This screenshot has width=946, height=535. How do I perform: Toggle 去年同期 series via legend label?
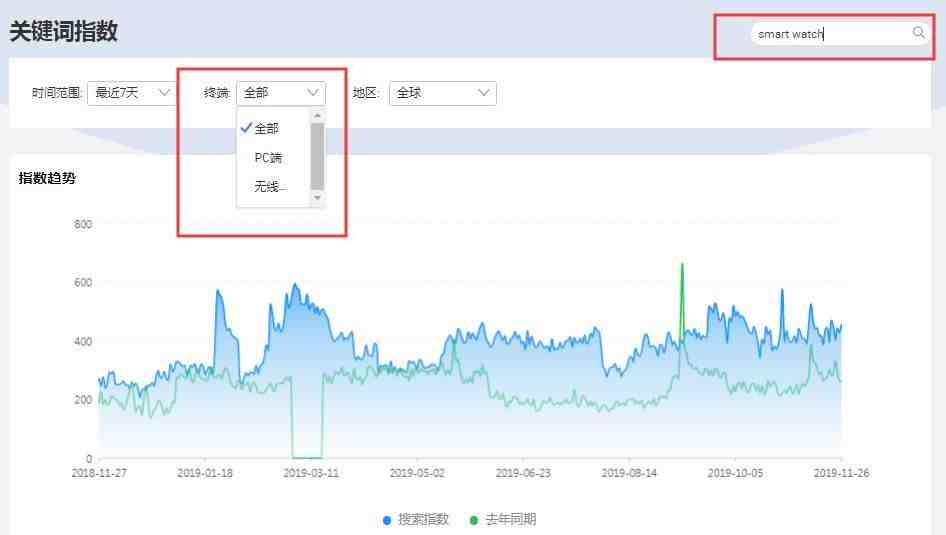click(x=510, y=520)
